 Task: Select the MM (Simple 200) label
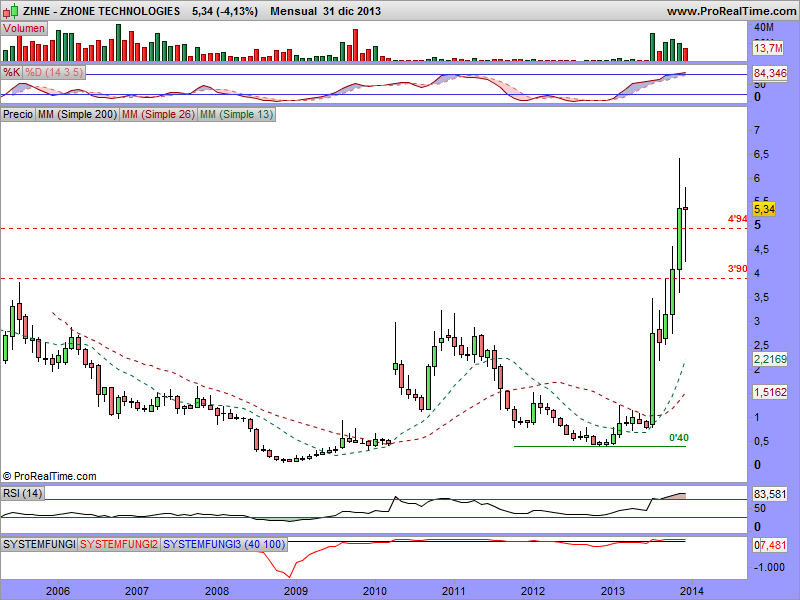(76, 115)
